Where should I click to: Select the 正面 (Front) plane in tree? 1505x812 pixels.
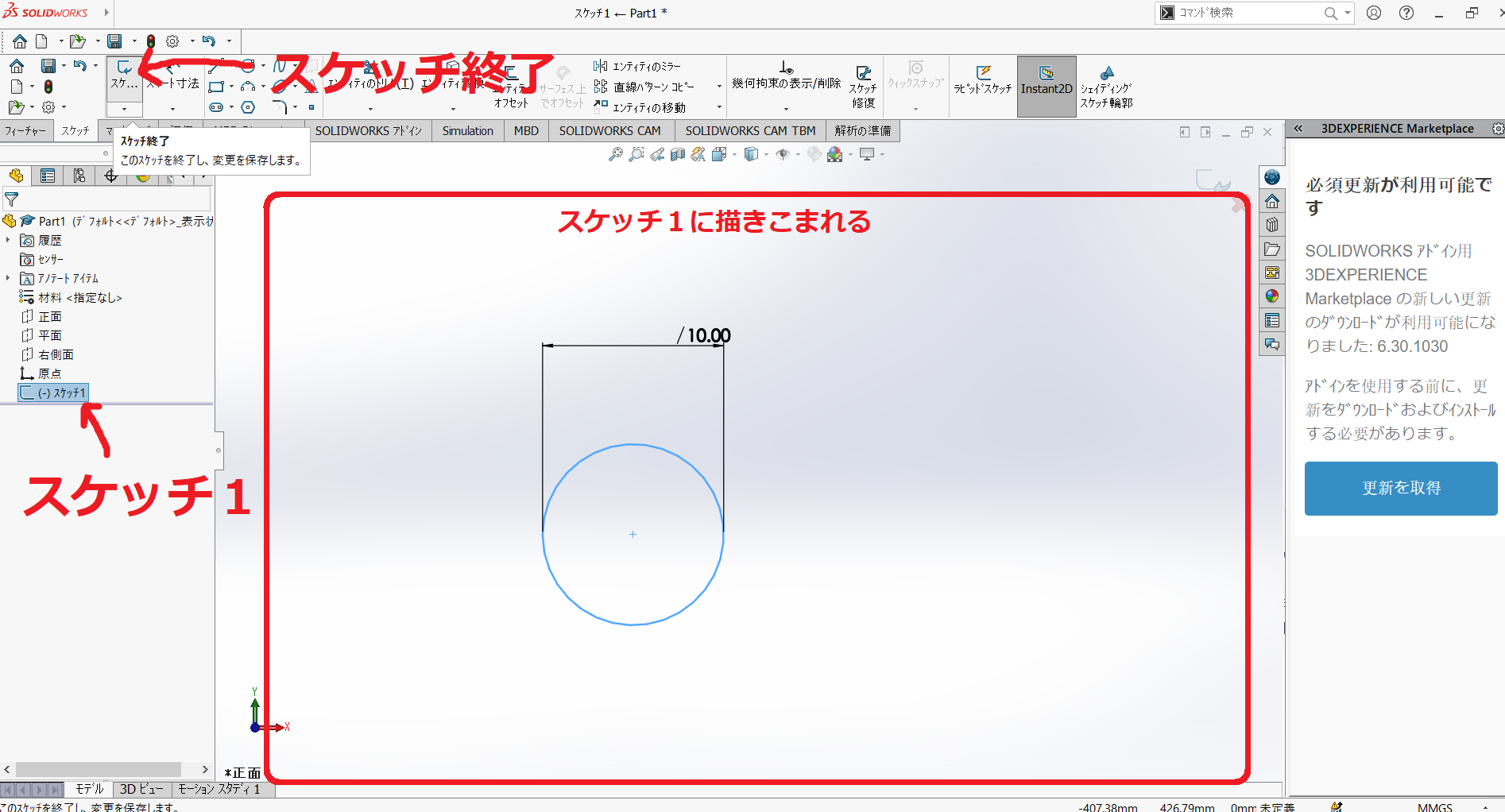point(41,316)
